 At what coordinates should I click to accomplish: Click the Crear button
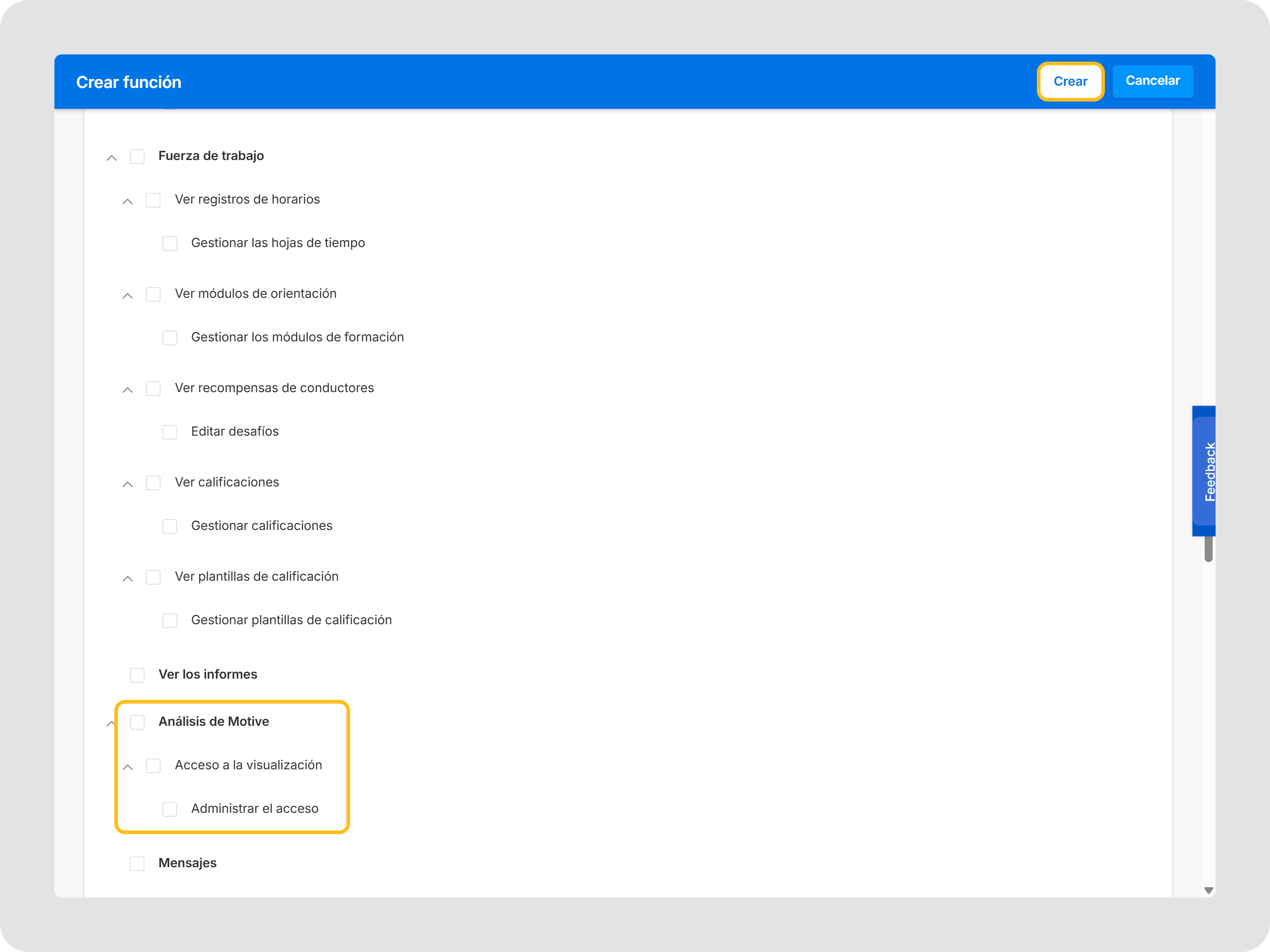(1070, 82)
